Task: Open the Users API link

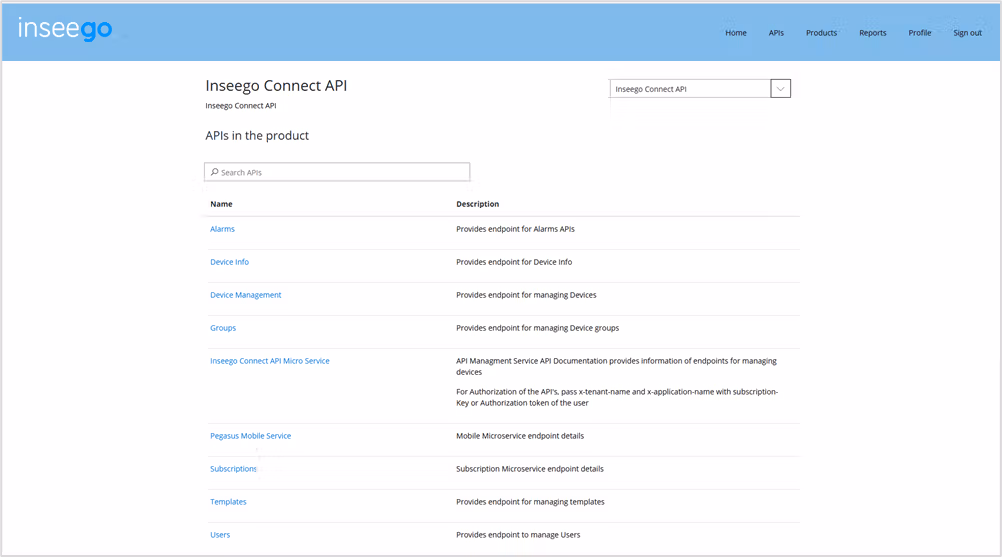Action: (220, 535)
